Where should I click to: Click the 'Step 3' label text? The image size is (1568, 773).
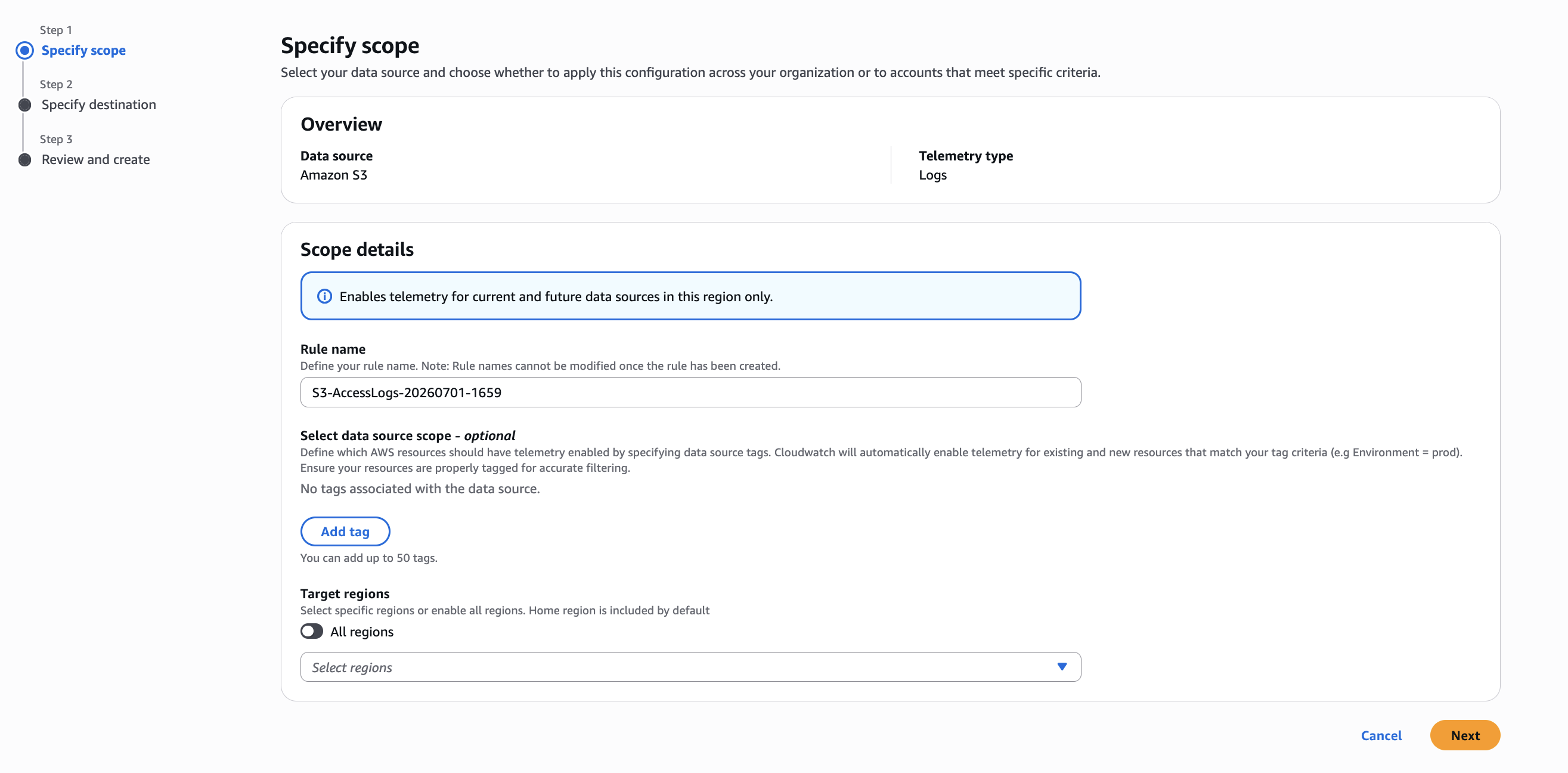click(x=56, y=140)
